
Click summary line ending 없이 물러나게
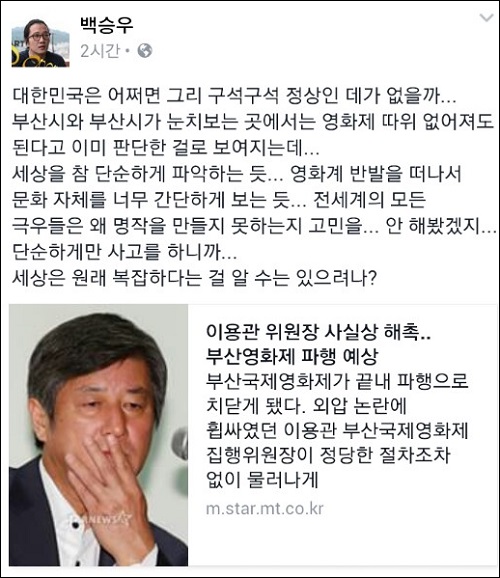(x=262, y=480)
